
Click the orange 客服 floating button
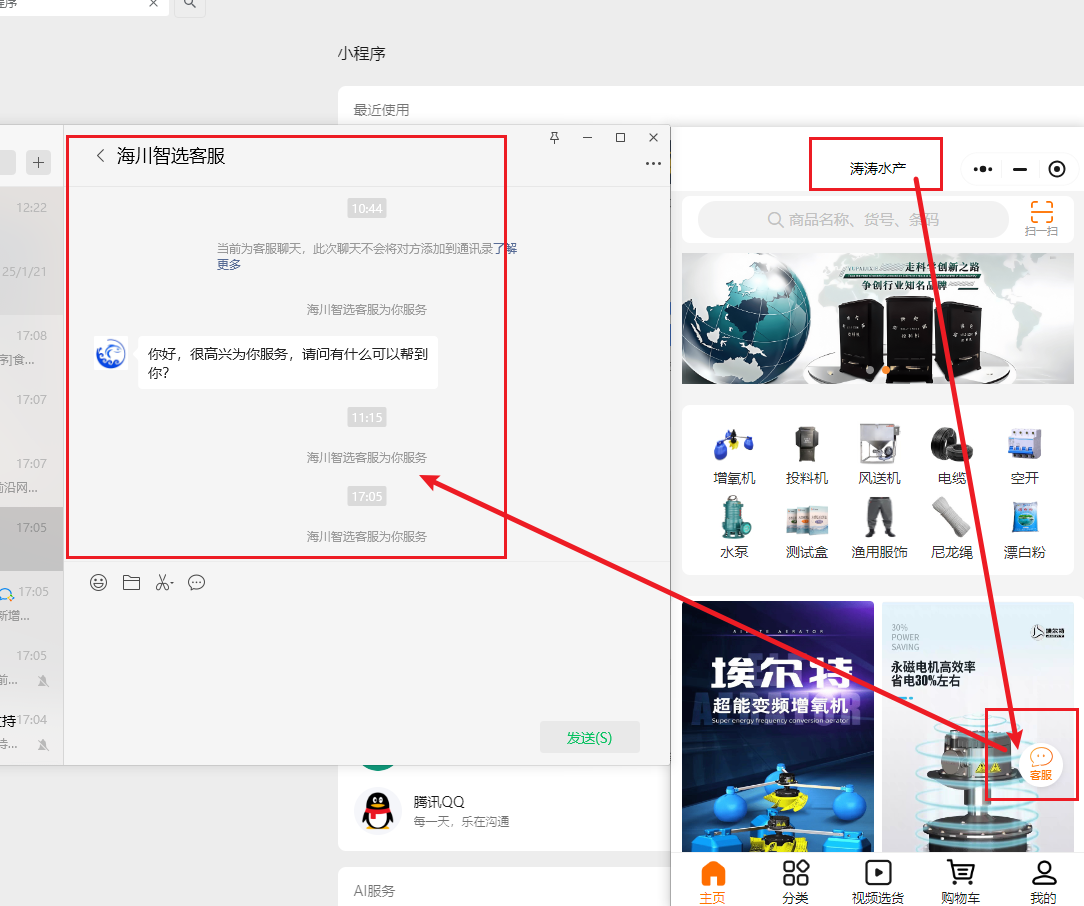(x=1041, y=763)
